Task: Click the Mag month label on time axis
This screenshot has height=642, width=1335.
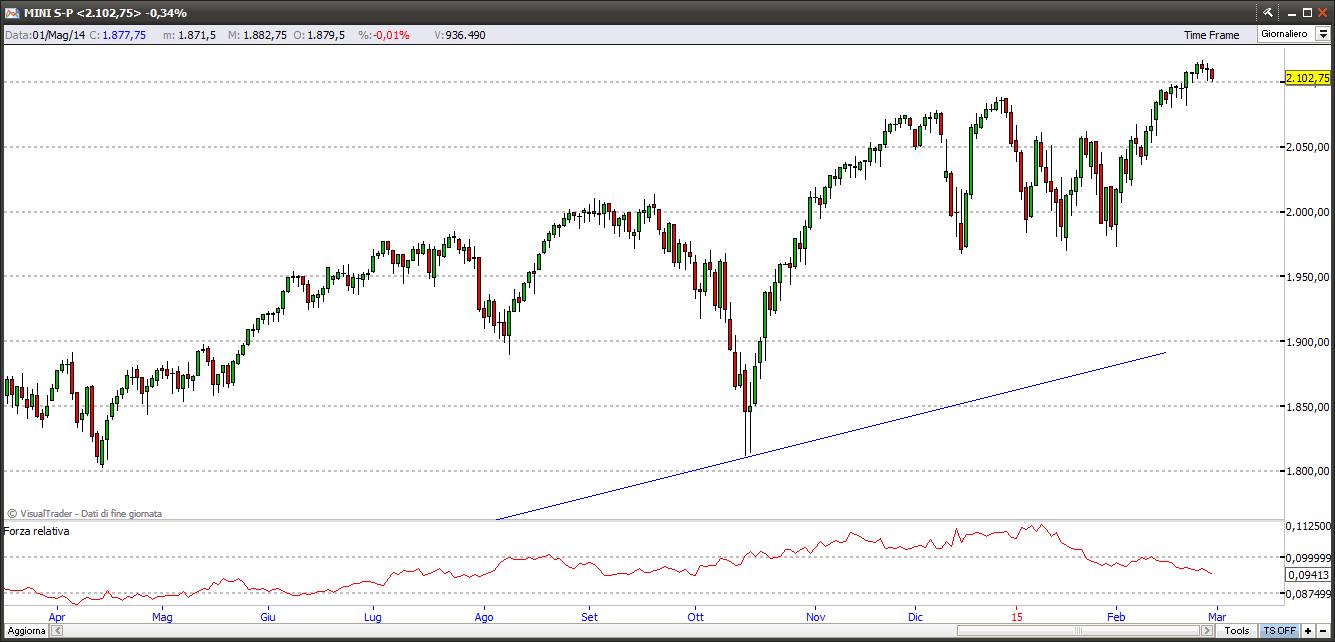Action: [162, 617]
